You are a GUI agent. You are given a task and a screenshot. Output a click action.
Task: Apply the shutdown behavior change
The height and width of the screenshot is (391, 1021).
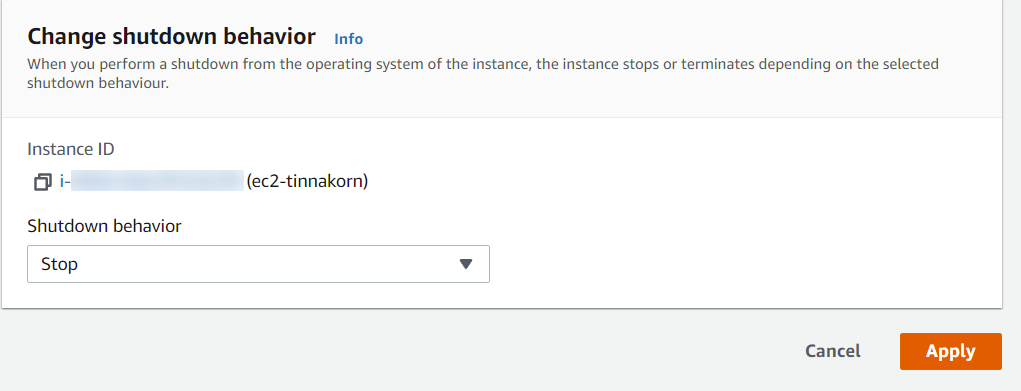951,351
